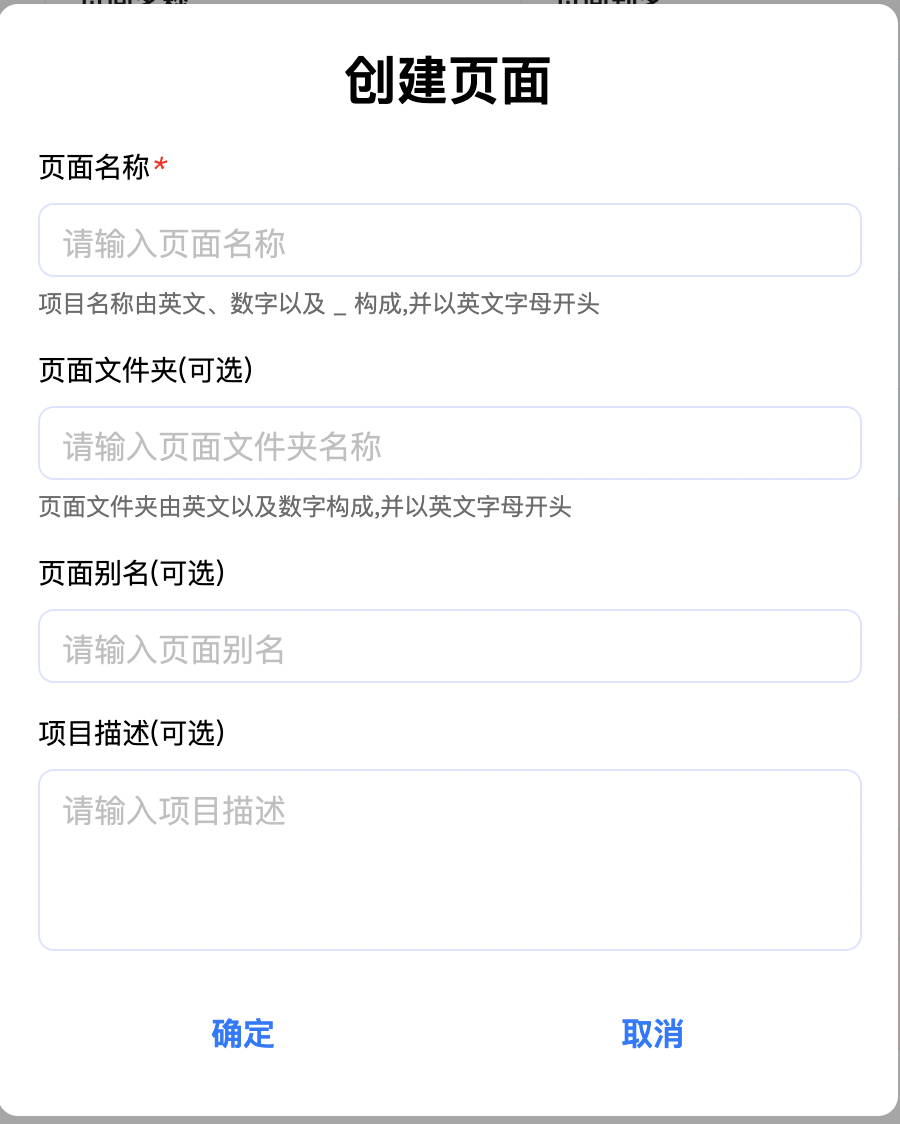This screenshot has width=900, height=1124.
Task: Click the 页面名称 field label
Action: [94, 167]
